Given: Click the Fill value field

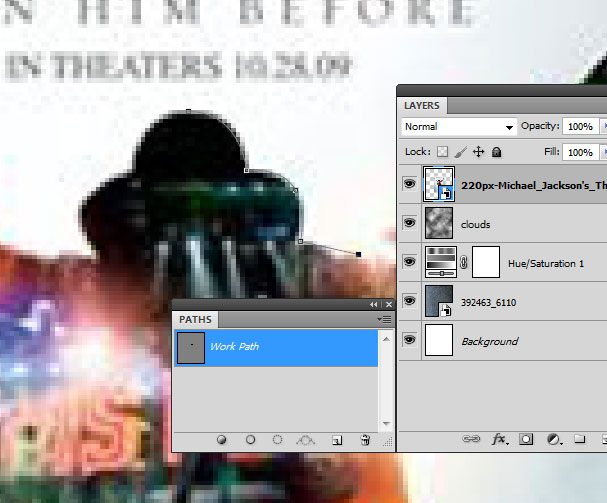Looking at the screenshot, I should [x=580, y=152].
